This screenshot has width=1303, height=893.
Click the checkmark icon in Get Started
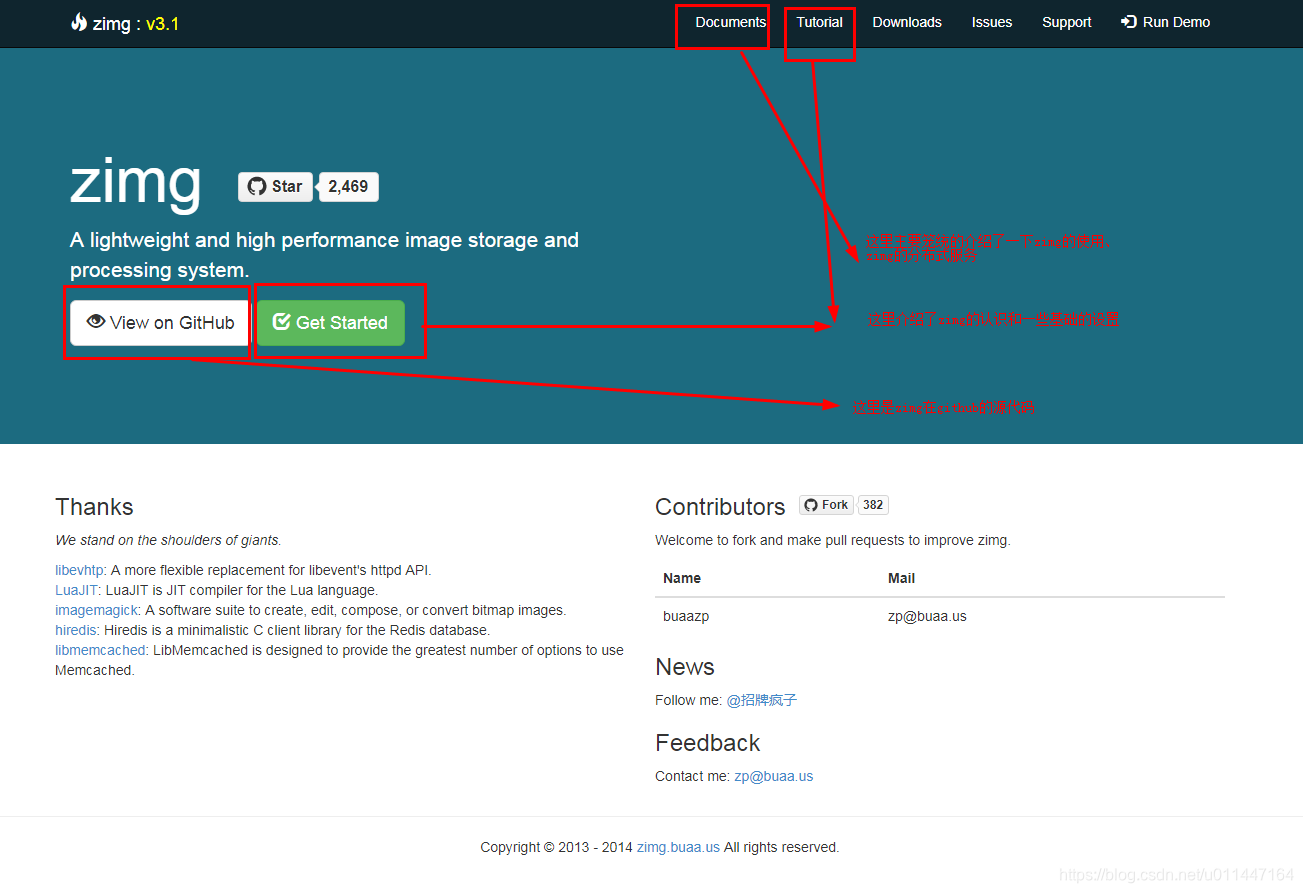click(282, 322)
